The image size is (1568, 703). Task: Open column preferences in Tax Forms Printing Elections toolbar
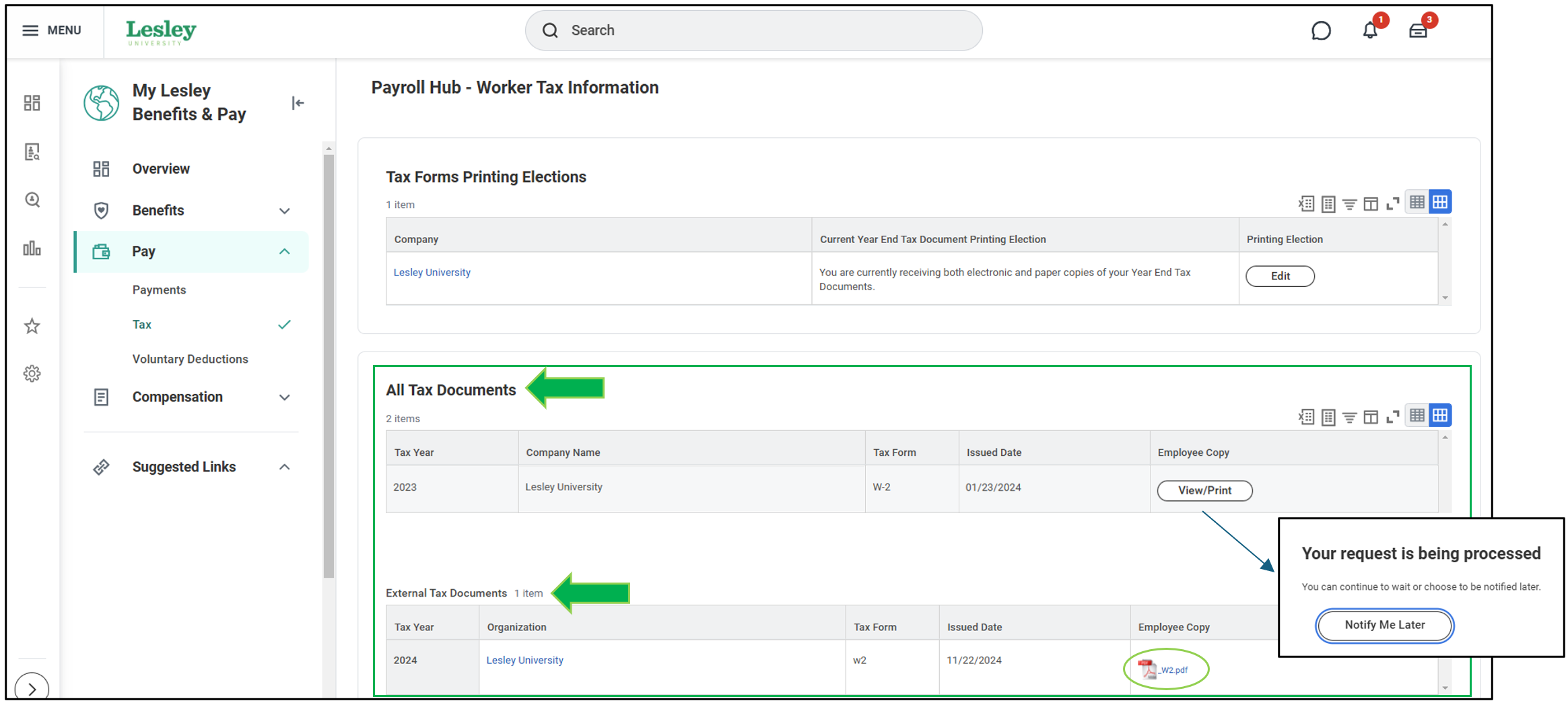pos(1371,203)
